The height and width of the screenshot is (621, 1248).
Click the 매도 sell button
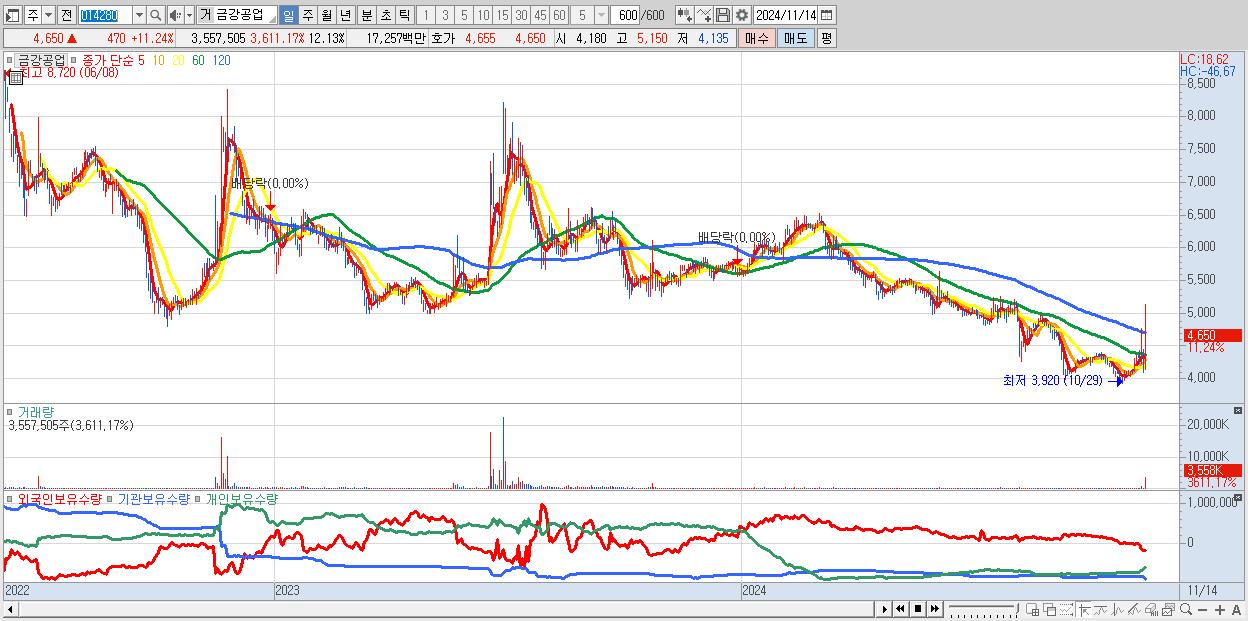click(x=795, y=38)
